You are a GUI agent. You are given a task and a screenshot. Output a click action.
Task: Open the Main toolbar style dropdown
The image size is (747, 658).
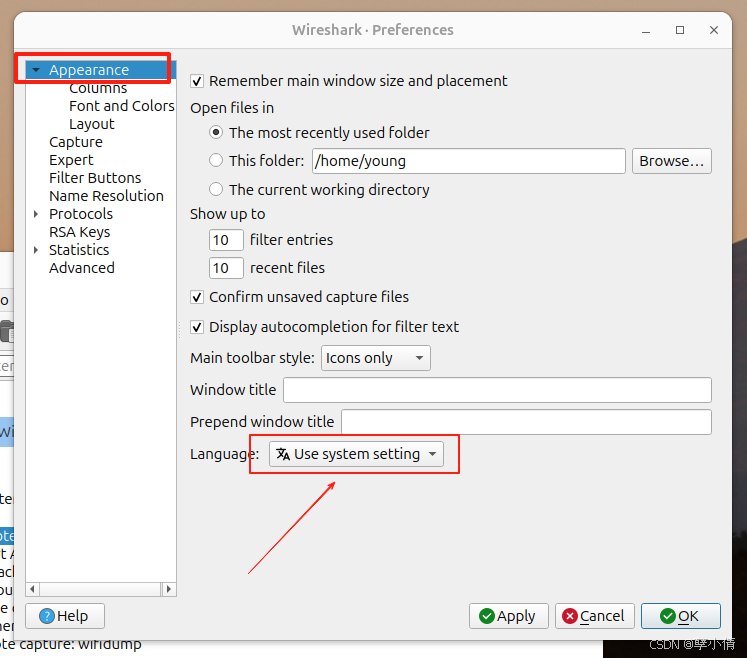coord(375,358)
